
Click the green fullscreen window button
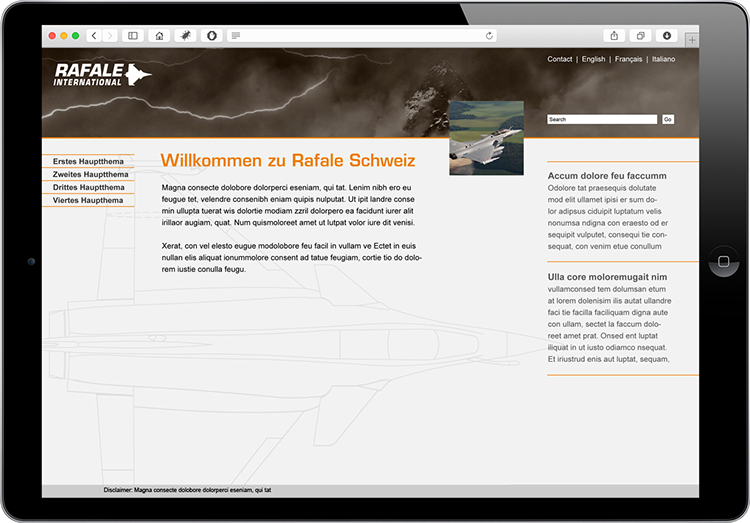[x=75, y=35]
